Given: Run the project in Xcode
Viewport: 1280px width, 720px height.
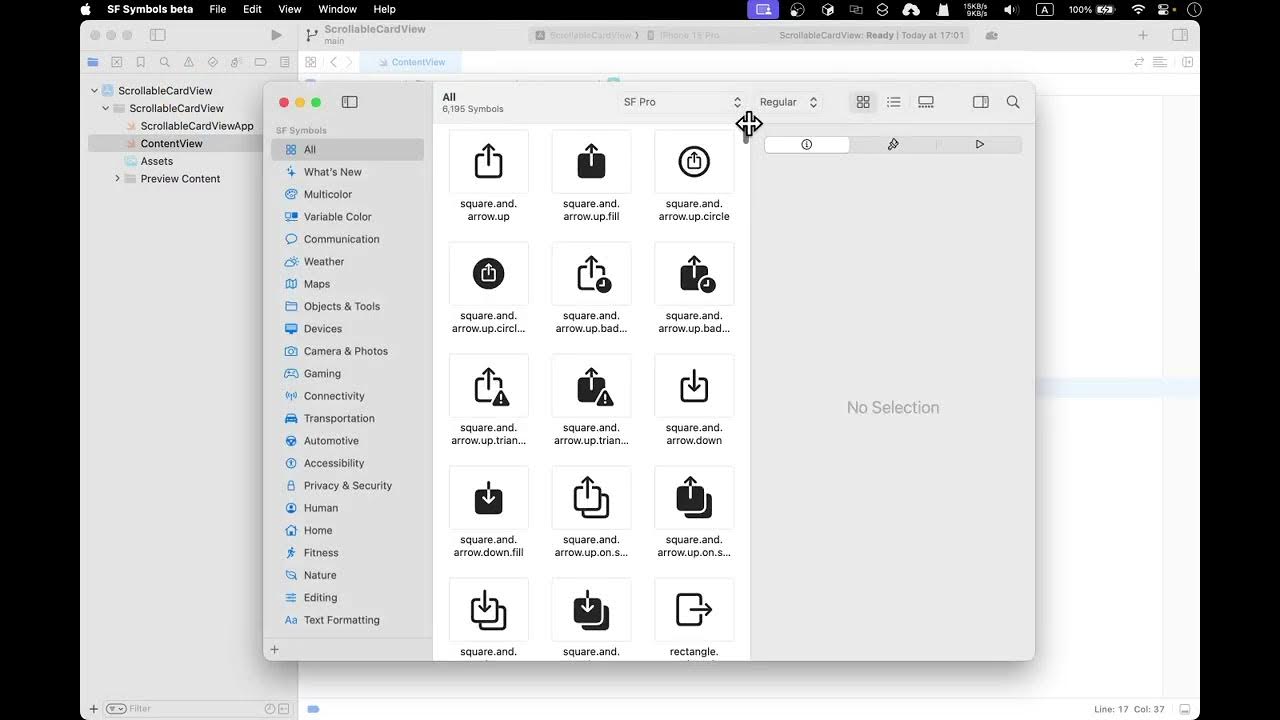Looking at the screenshot, I should click(x=277, y=35).
